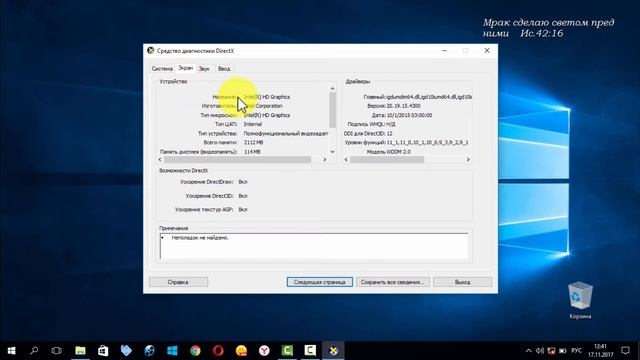
Task: Click 'DDI для Direct3D: 12' text
Action: tap(368, 133)
